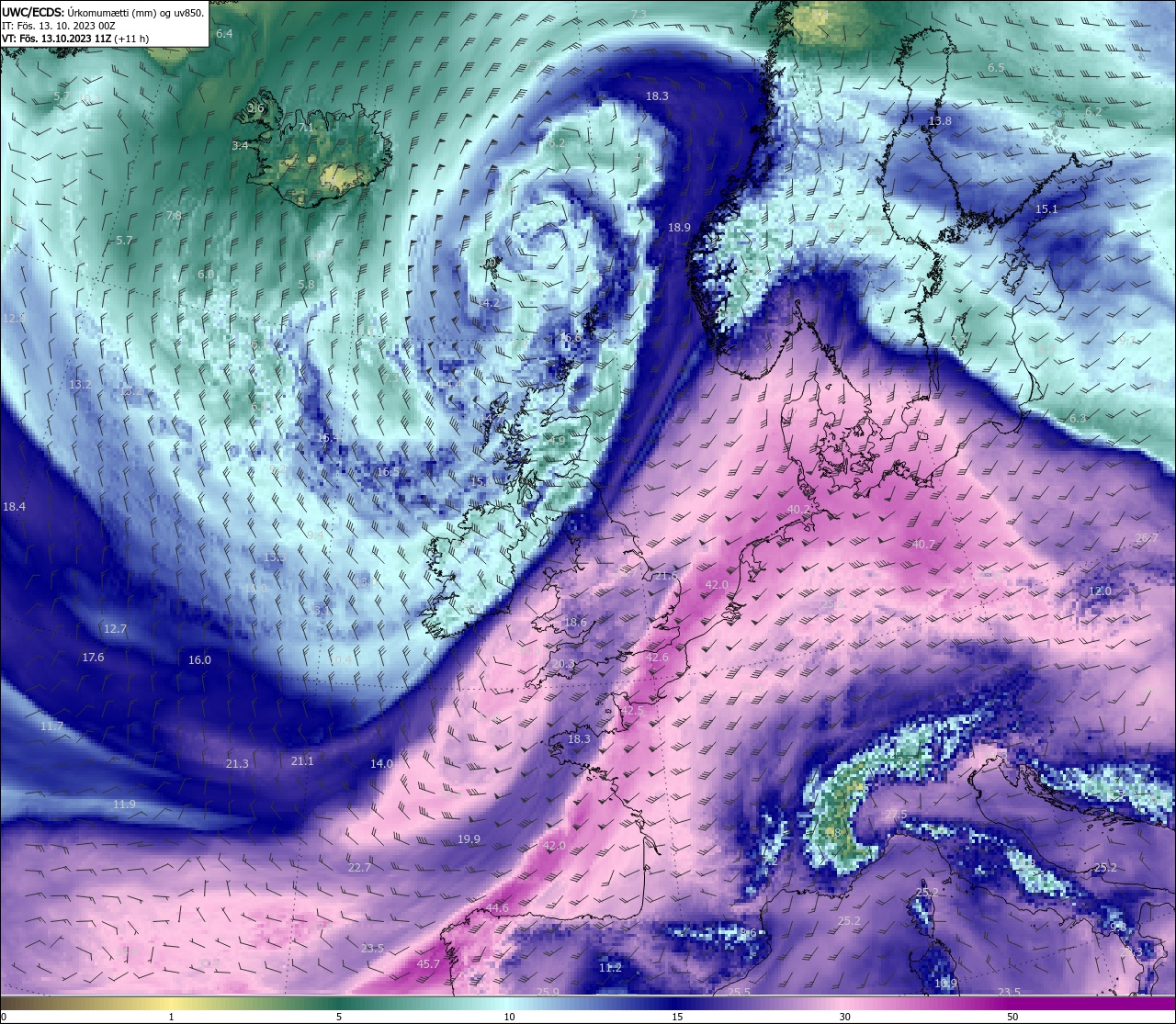Image resolution: width=1176 pixels, height=1024 pixels.
Task: Click the 22.7 value label
Action: pyautogui.click(x=359, y=868)
